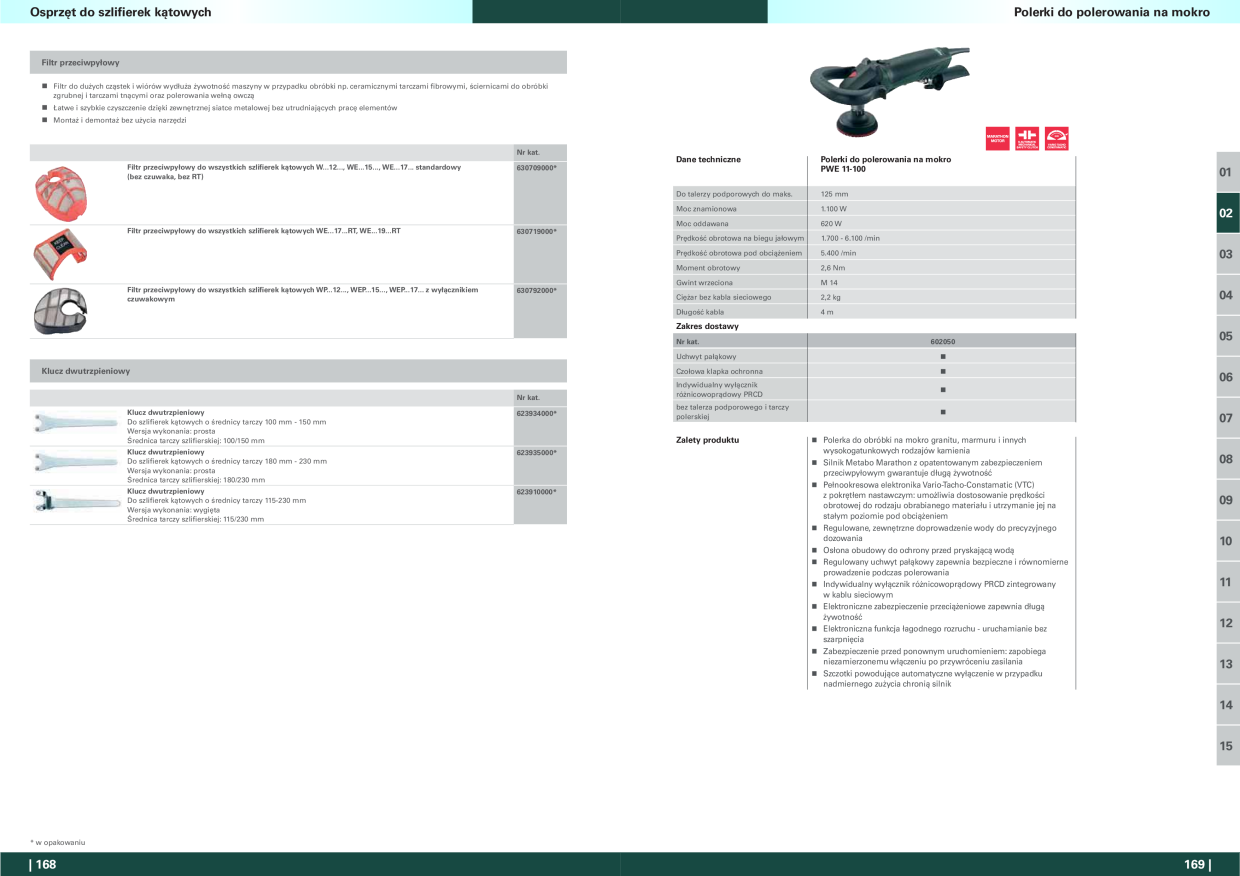1240x876 pixels.
Task: Click catalog number 602050
Action: [x=942, y=341]
